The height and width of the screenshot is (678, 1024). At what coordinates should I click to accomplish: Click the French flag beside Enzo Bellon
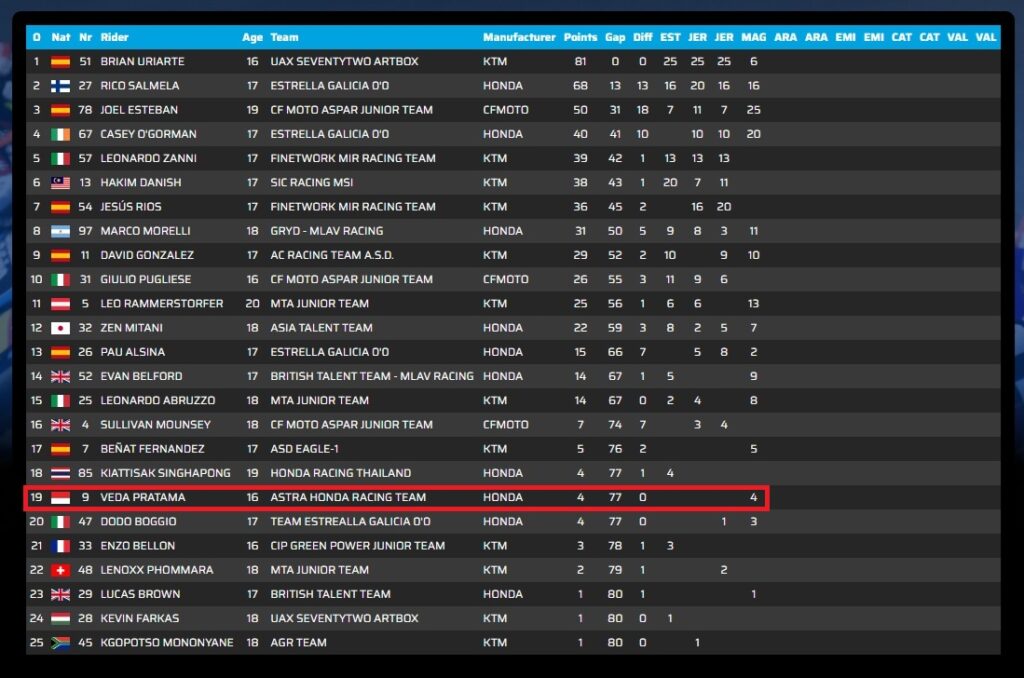60,545
